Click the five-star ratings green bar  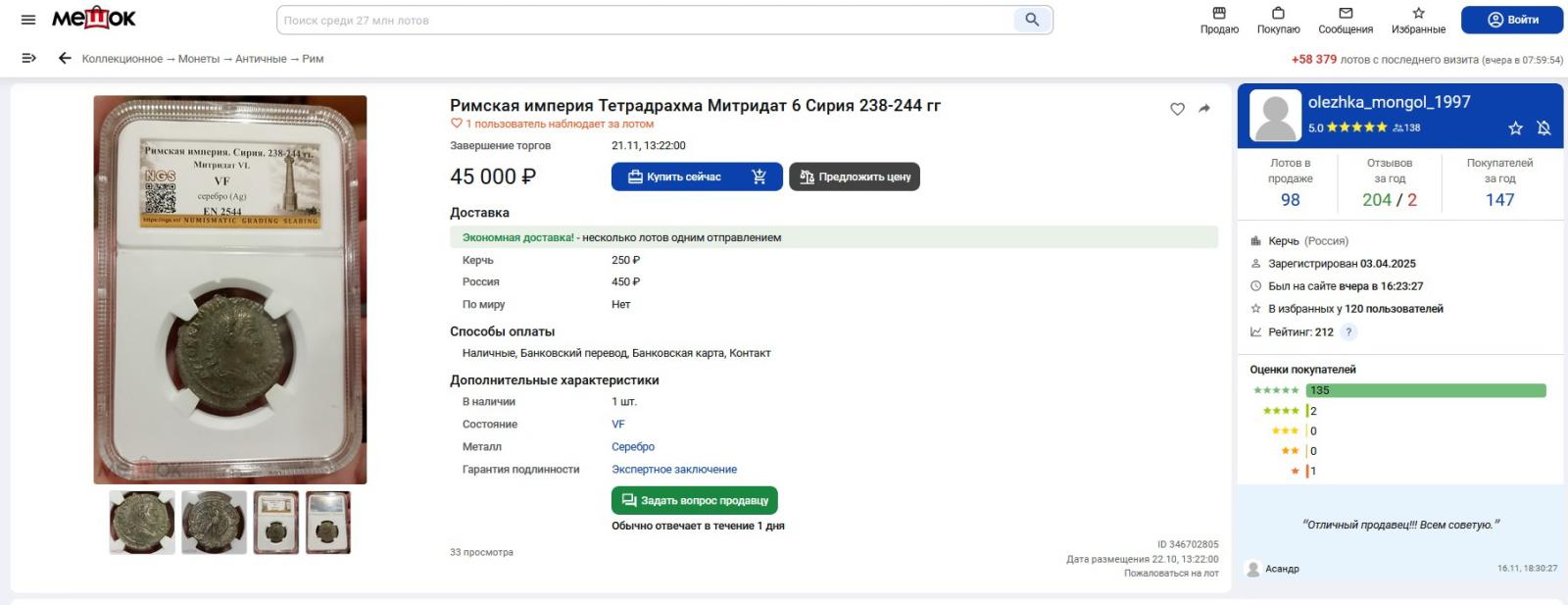pos(1425,390)
